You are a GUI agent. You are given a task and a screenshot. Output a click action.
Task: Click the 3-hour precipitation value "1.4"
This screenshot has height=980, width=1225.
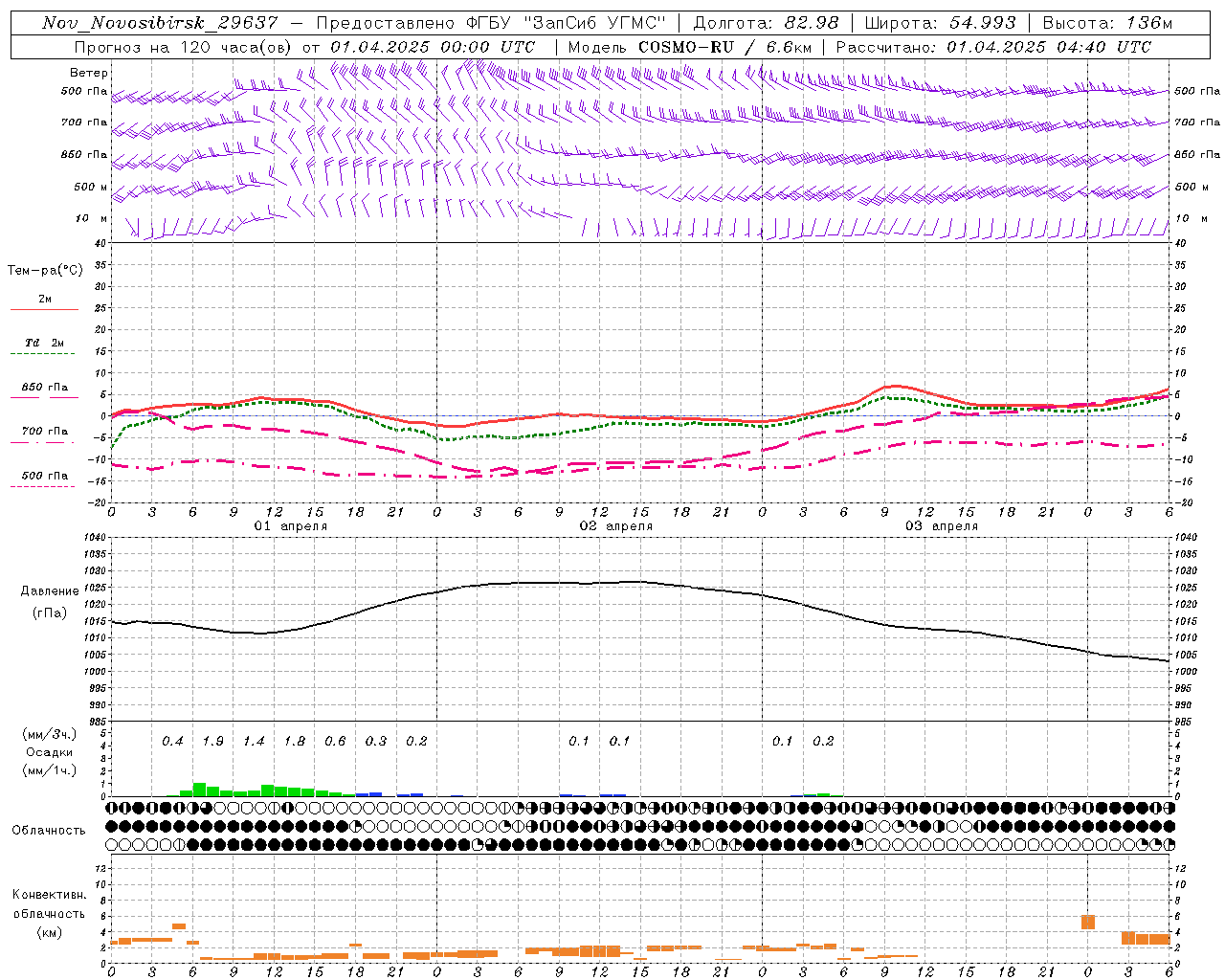pyautogui.click(x=254, y=741)
